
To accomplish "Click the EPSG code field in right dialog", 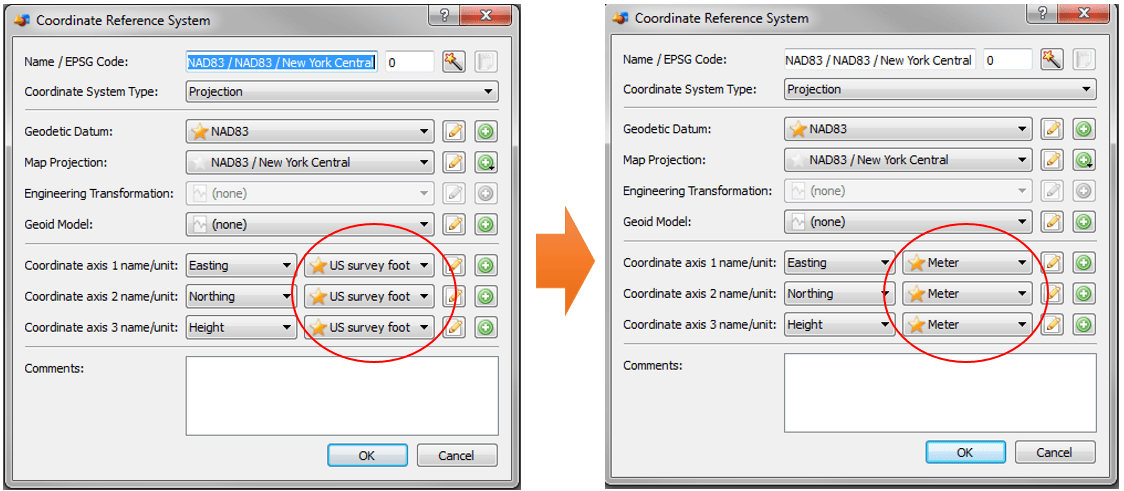I will tap(1008, 60).
